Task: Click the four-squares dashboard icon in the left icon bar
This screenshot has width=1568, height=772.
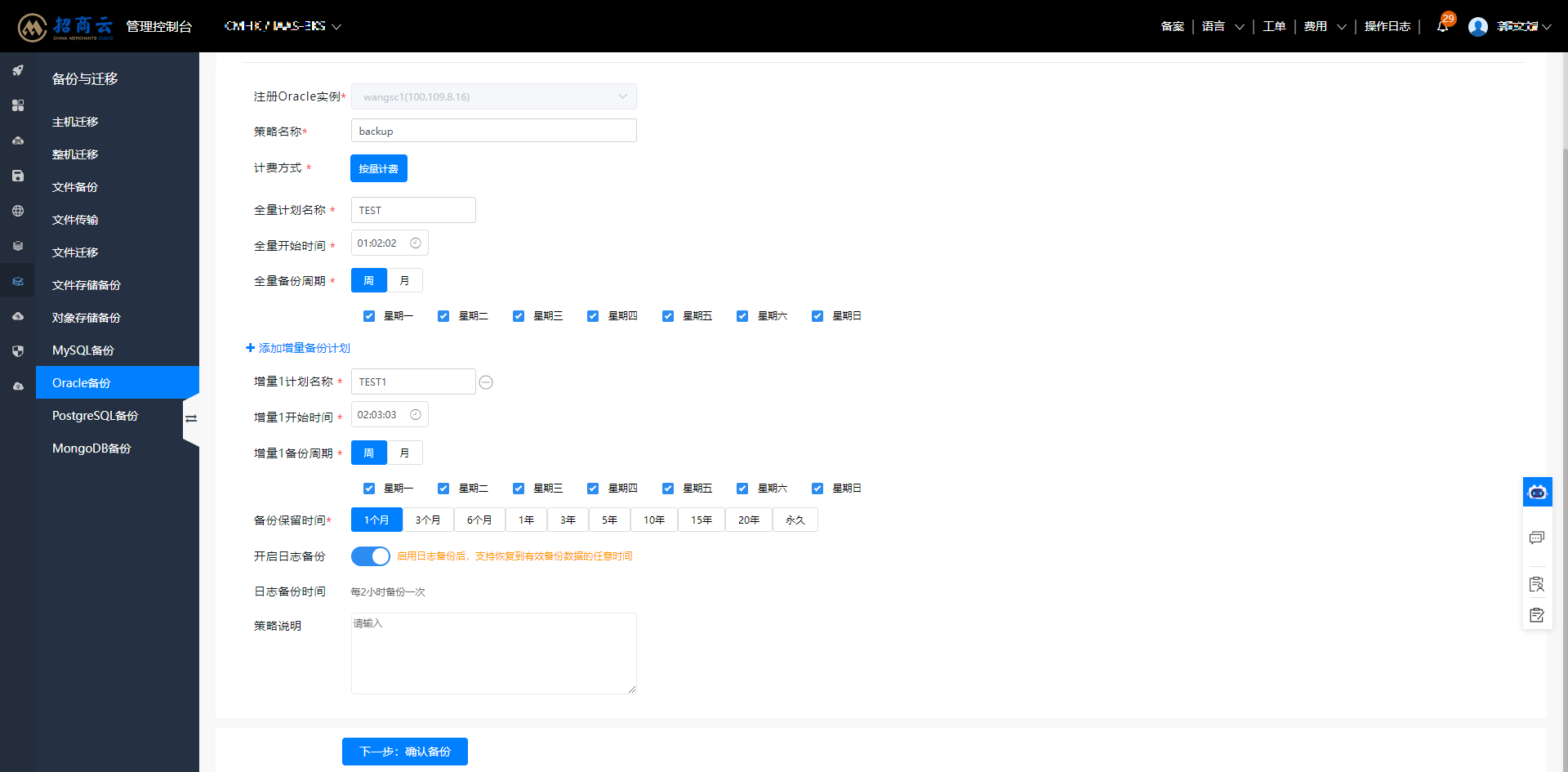Action: (18, 105)
